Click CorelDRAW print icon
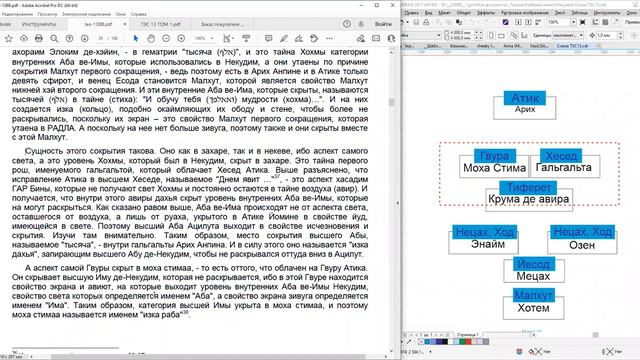 [426, 22]
